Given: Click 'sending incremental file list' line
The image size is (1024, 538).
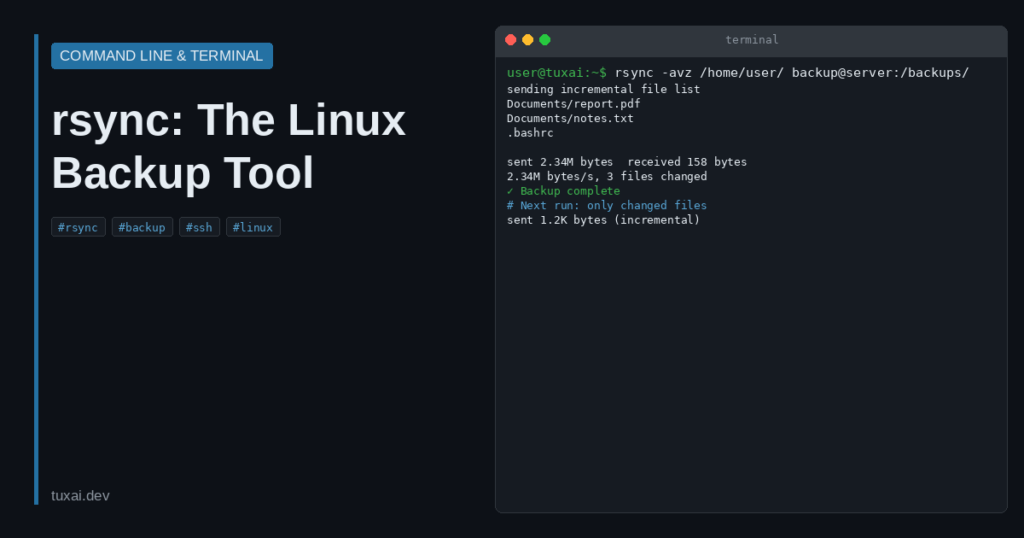Looking at the screenshot, I should pos(603,89).
